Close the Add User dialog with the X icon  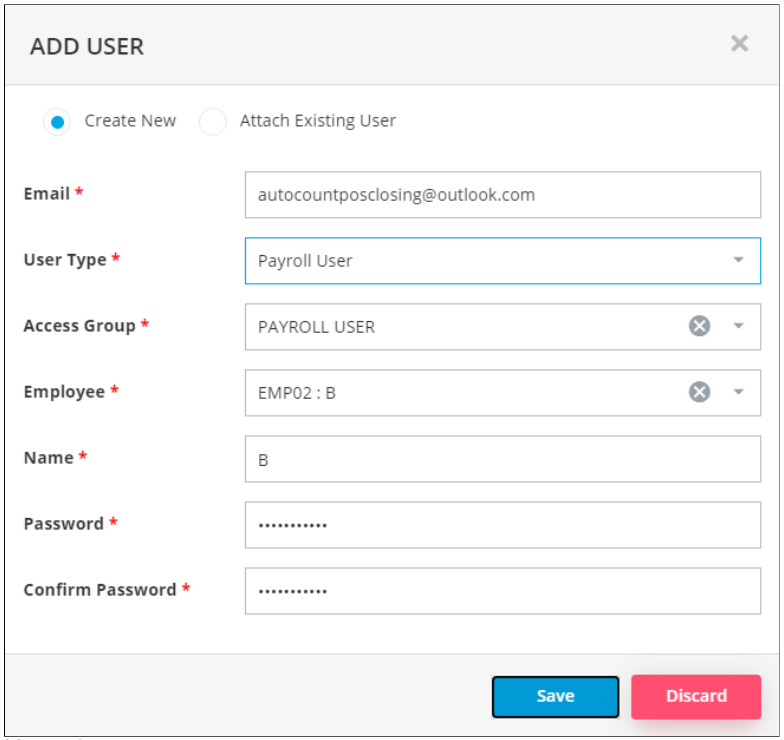pos(739,43)
